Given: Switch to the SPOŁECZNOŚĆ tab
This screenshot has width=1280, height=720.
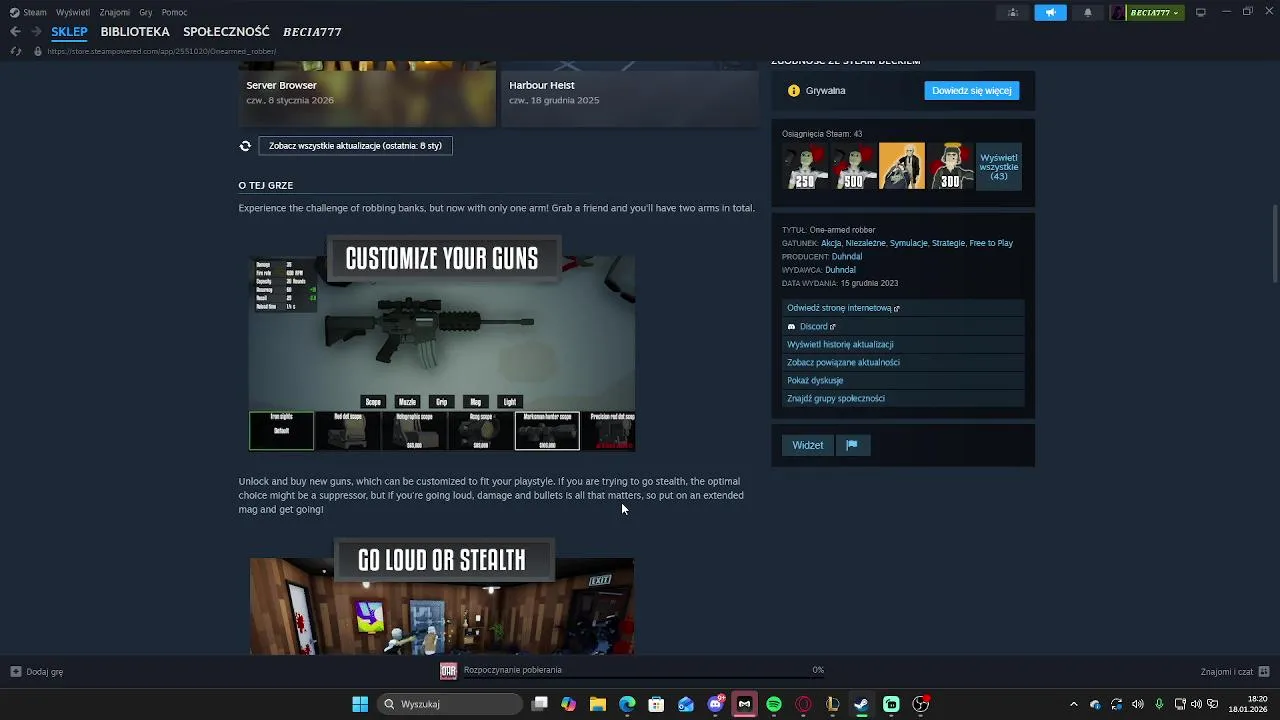Looking at the screenshot, I should 226,32.
